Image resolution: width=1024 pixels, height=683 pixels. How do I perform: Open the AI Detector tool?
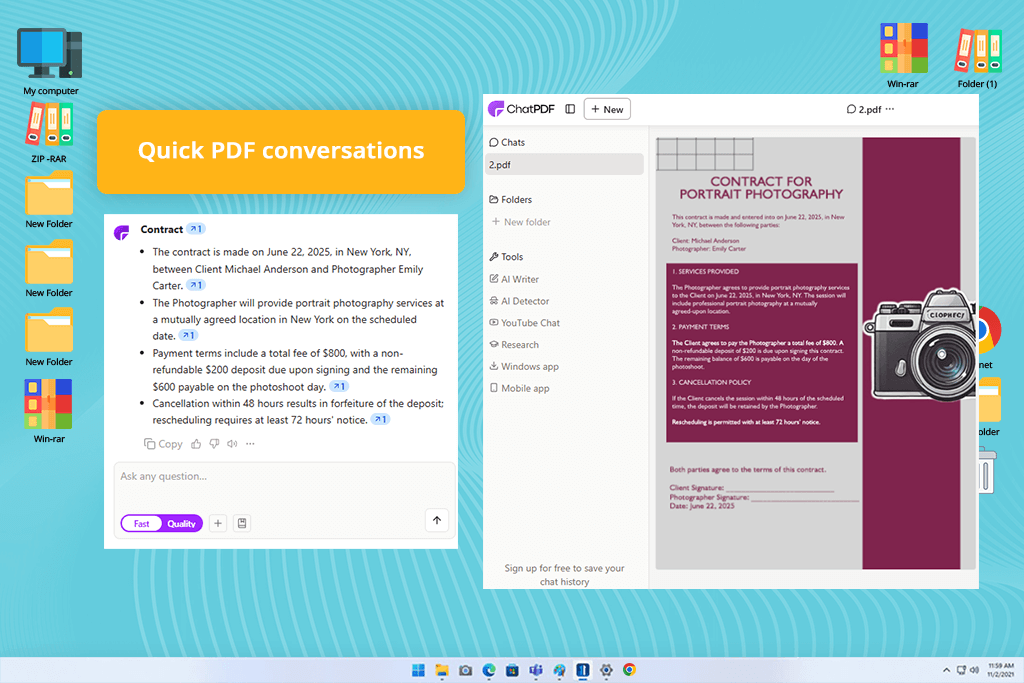(519, 301)
